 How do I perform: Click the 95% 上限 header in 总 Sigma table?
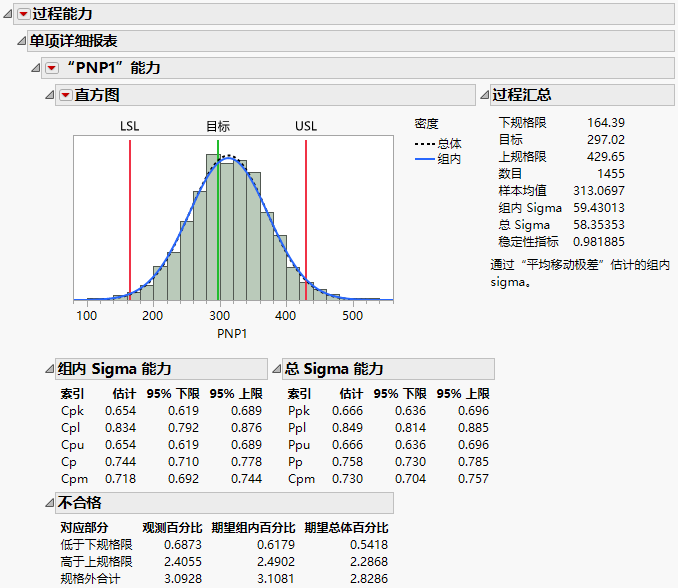(x=463, y=394)
